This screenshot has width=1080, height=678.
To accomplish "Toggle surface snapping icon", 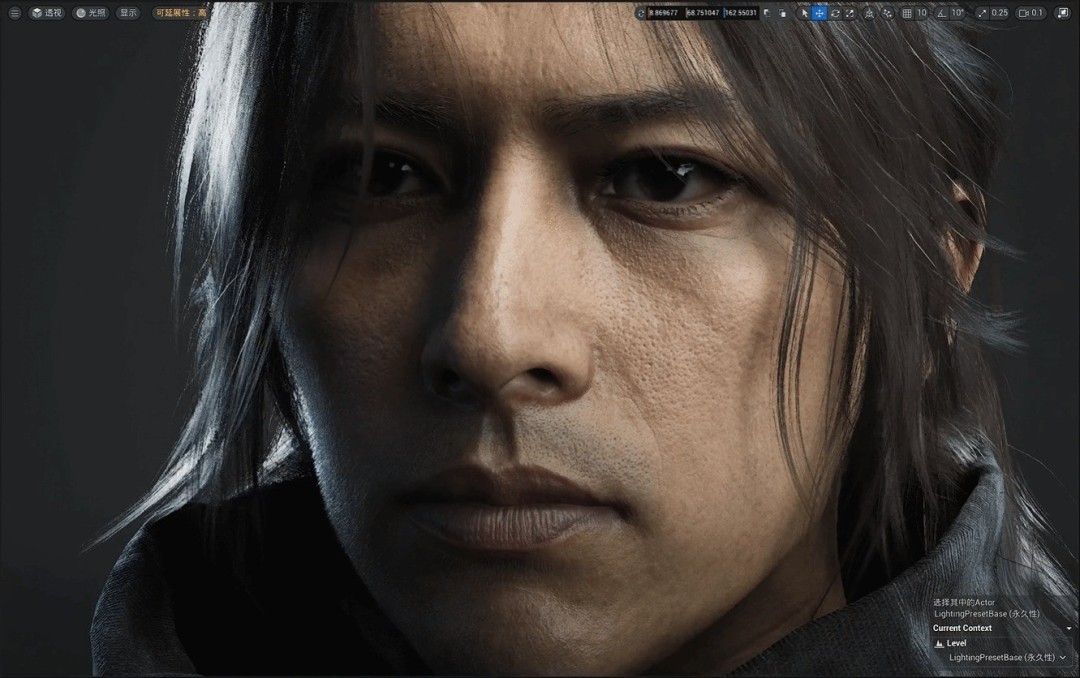I will click(887, 13).
